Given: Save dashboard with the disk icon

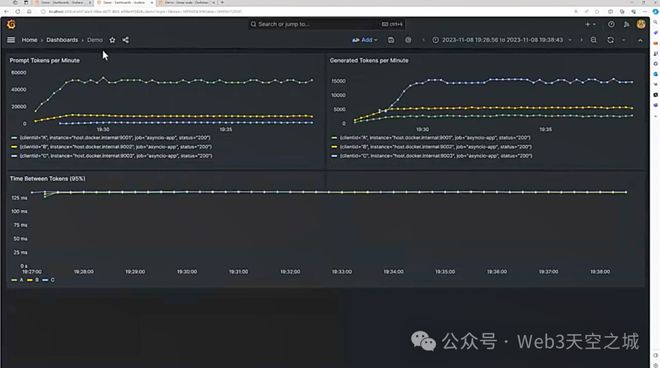Looking at the screenshot, I should point(391,40).
